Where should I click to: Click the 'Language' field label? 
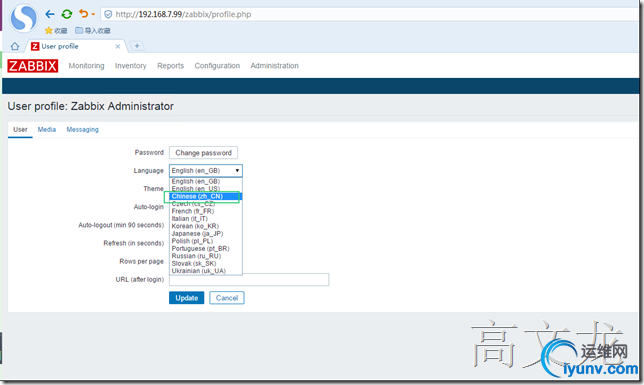coord(148,171)
